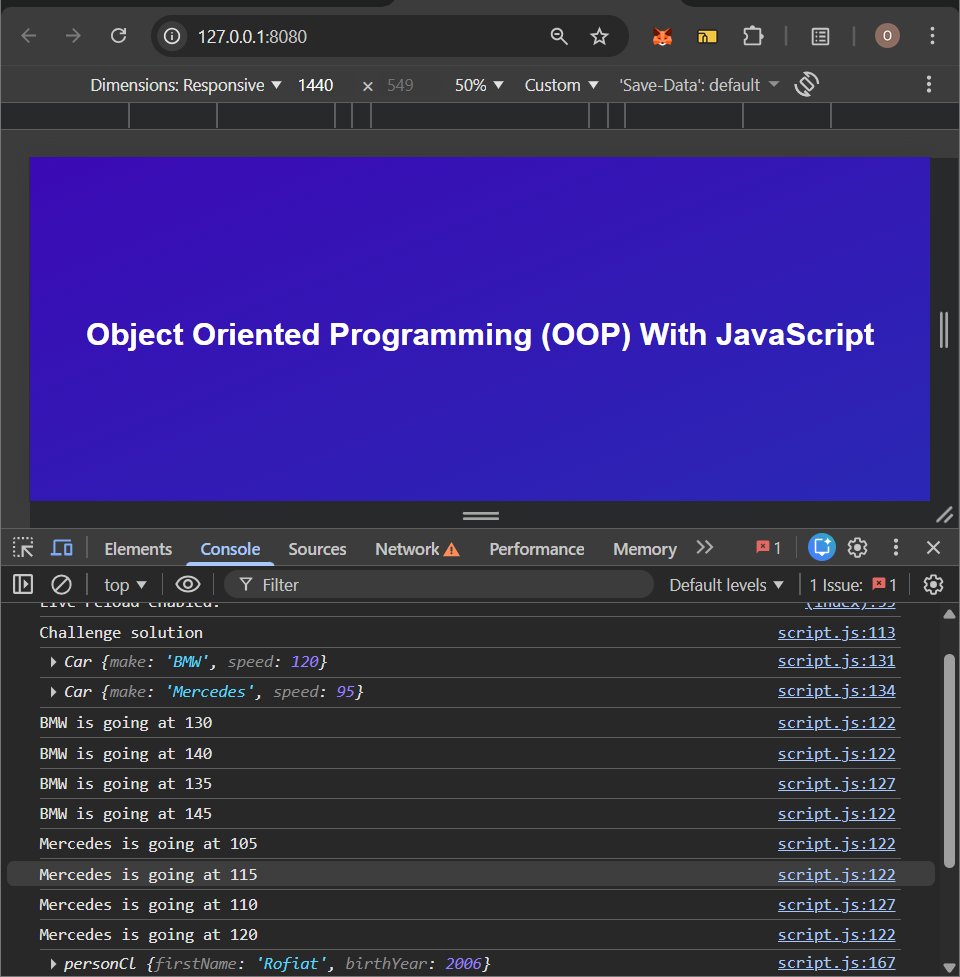Click the rotate screen orientation icon
Screen dimensions: 960x977
click(x=807, y=85)
